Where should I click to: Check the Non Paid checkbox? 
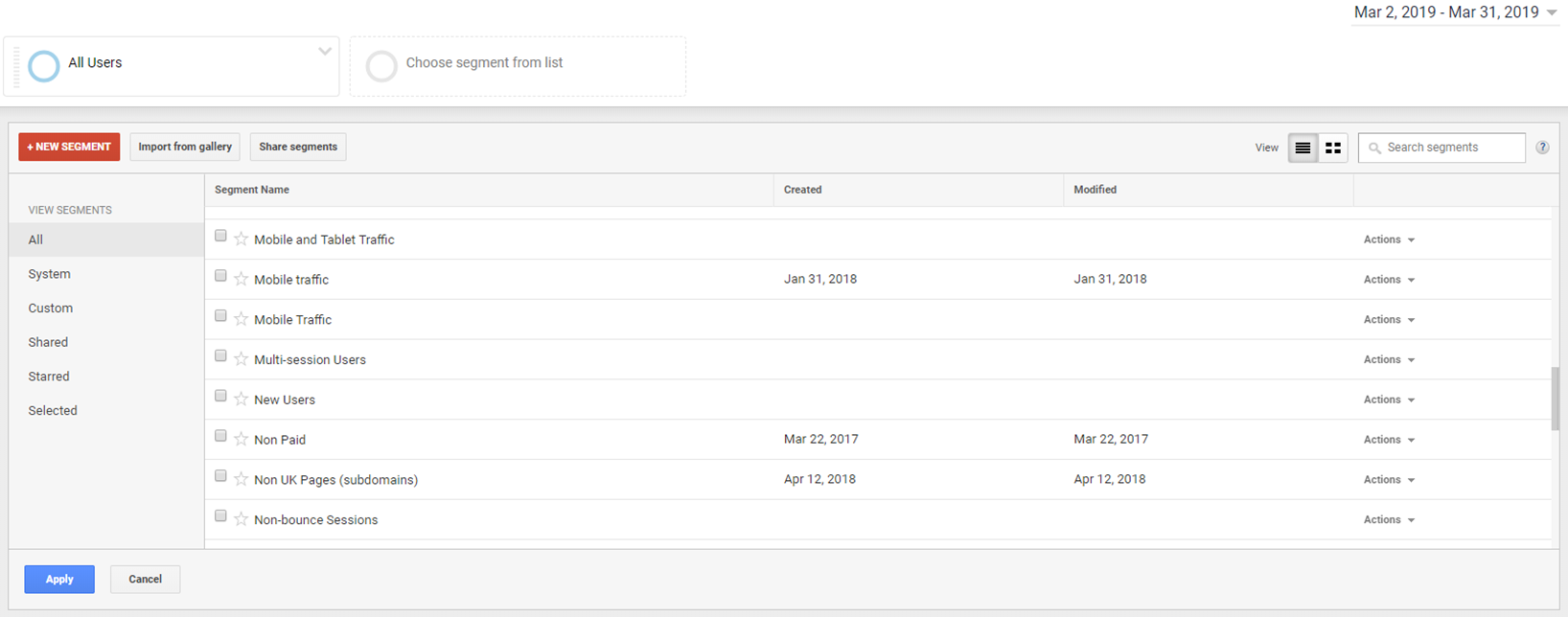click(x=220, y=436)
